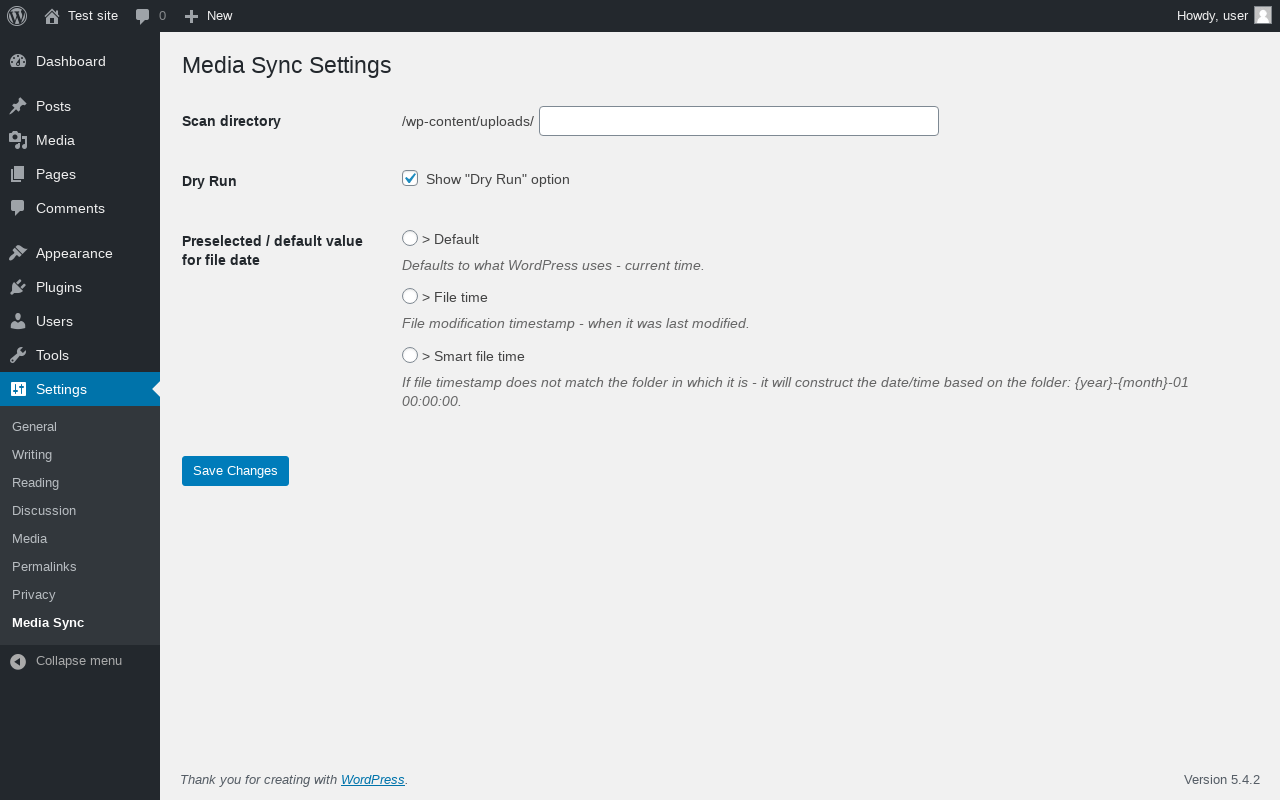The height and width of the screenshot is (800, 1280).
Task: Click the Users person icon
Action: pyautogui.click(x=18, y=321)
